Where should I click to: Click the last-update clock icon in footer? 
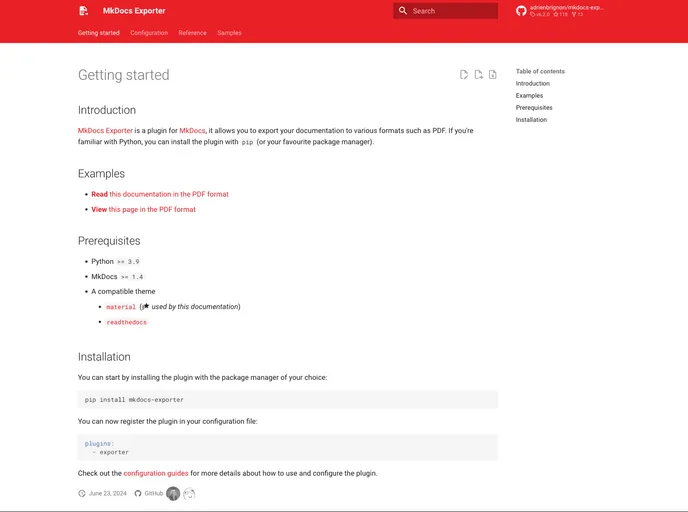pyautogui.click(x=82, y=494)
